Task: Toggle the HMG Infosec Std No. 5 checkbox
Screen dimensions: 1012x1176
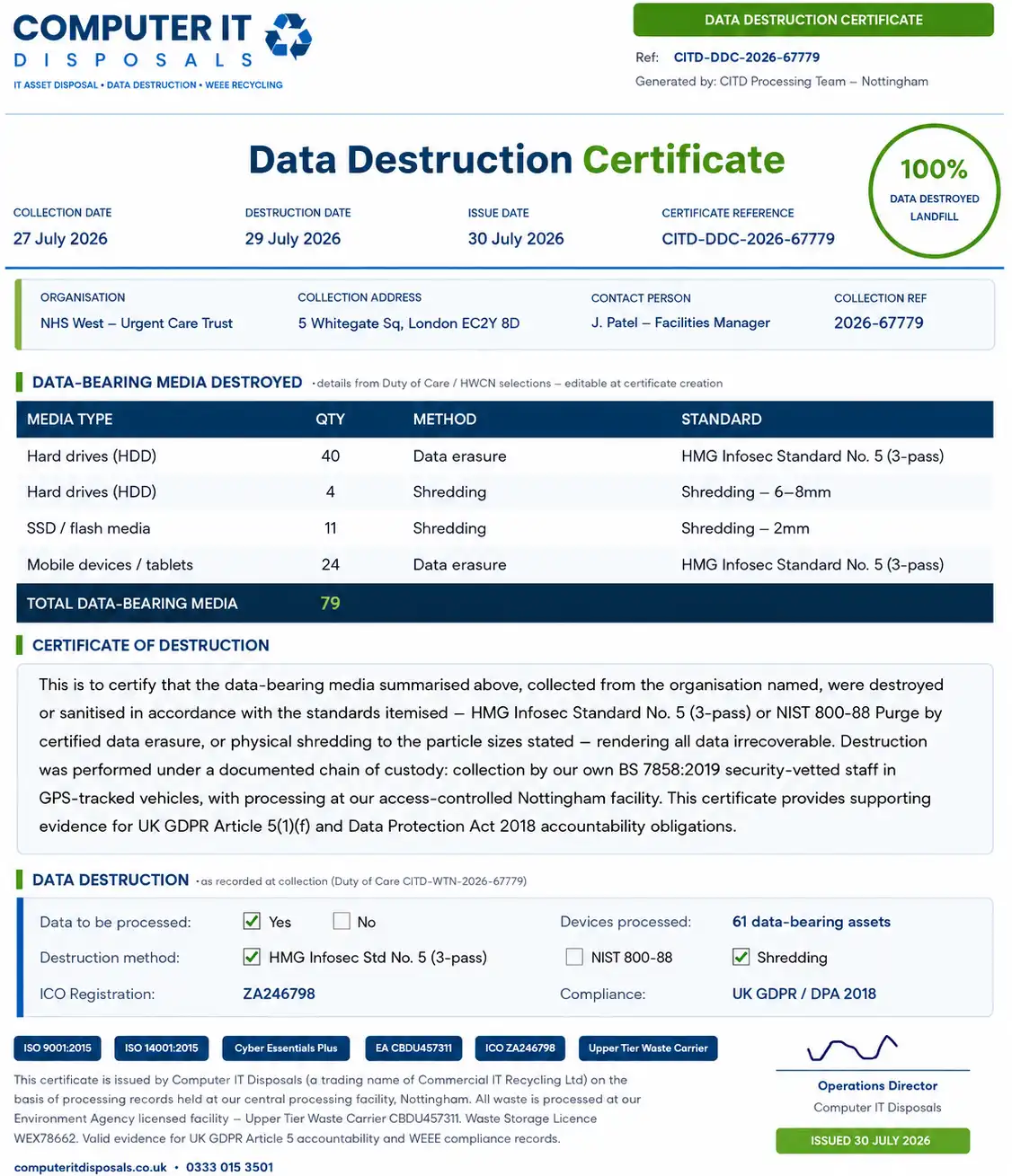Action: click(252, 957)
